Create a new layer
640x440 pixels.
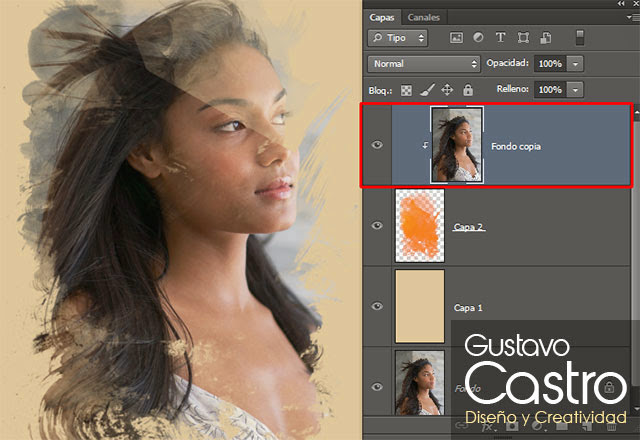[x=587, y=427]
